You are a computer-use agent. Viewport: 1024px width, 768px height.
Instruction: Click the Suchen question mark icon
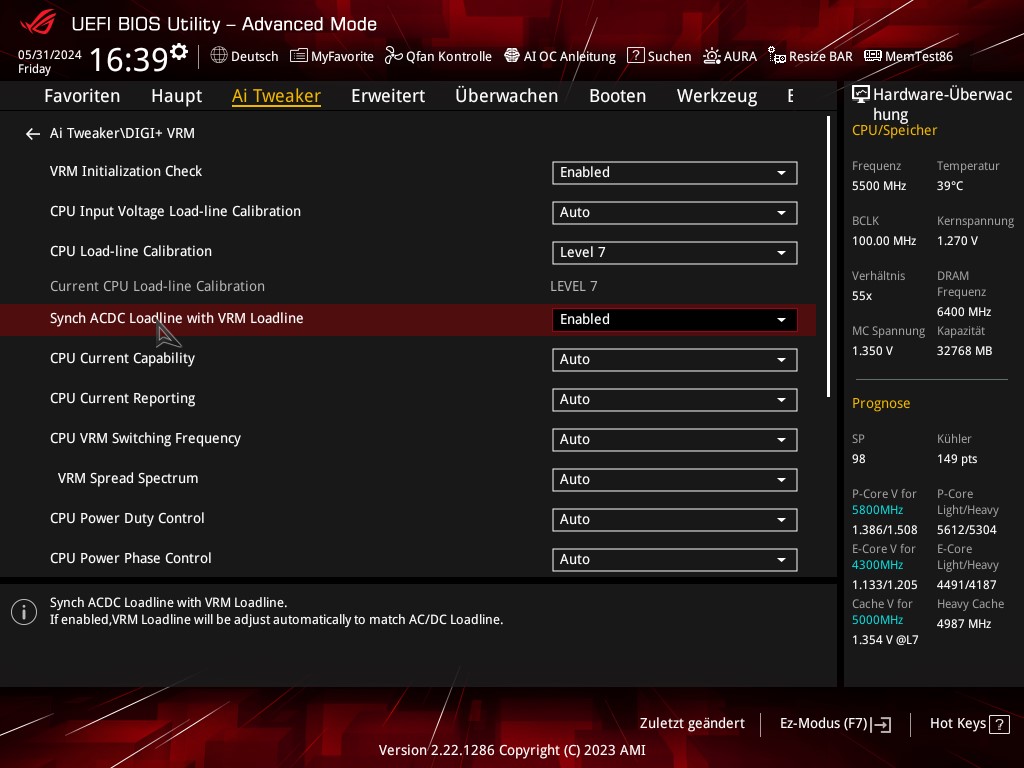635,56
